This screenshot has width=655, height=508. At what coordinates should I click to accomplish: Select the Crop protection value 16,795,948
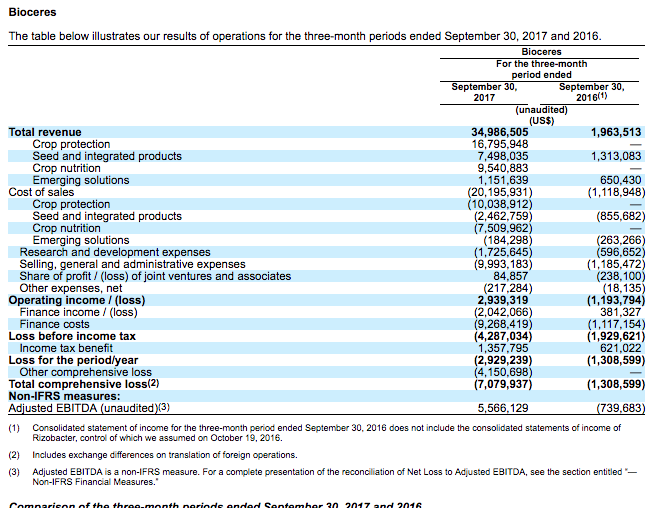[500, 144]
